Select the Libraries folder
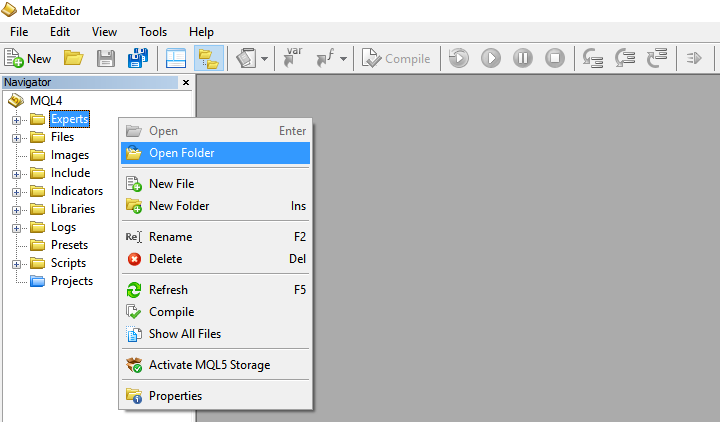 [73, 209]
